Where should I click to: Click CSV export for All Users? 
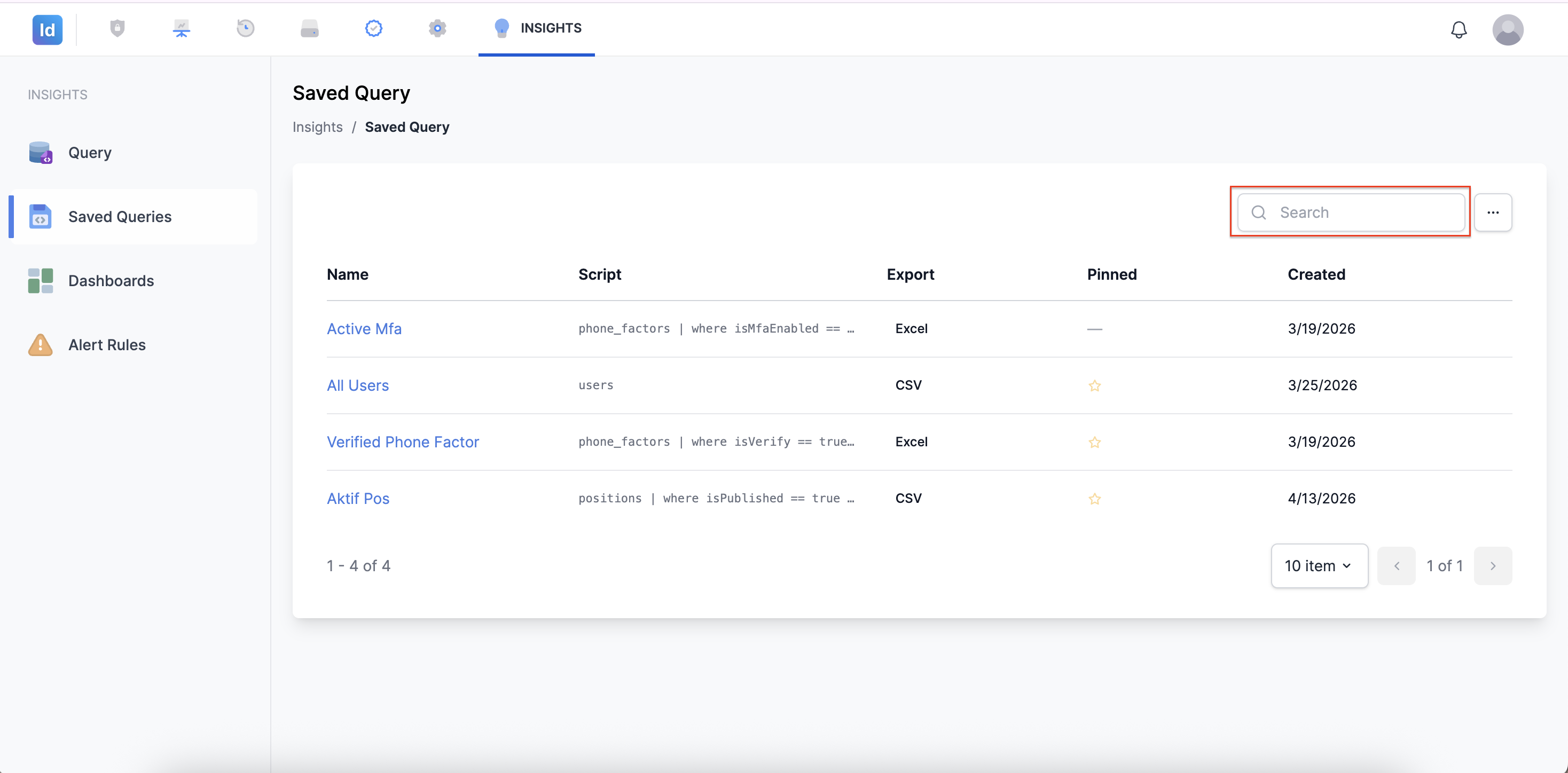pyautogui.click(x=908, y=385)
